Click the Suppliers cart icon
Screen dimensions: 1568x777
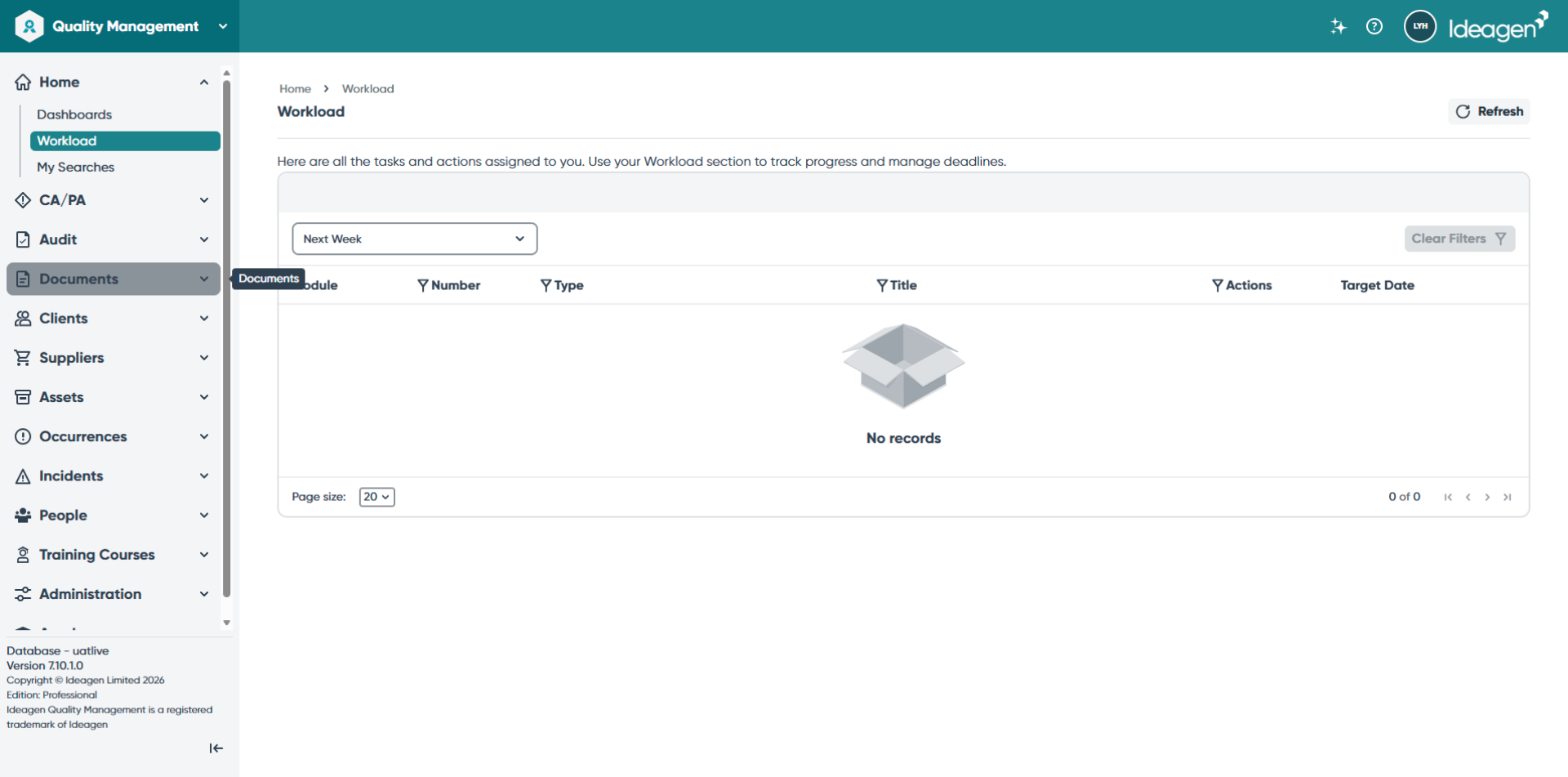click(23, 357)
